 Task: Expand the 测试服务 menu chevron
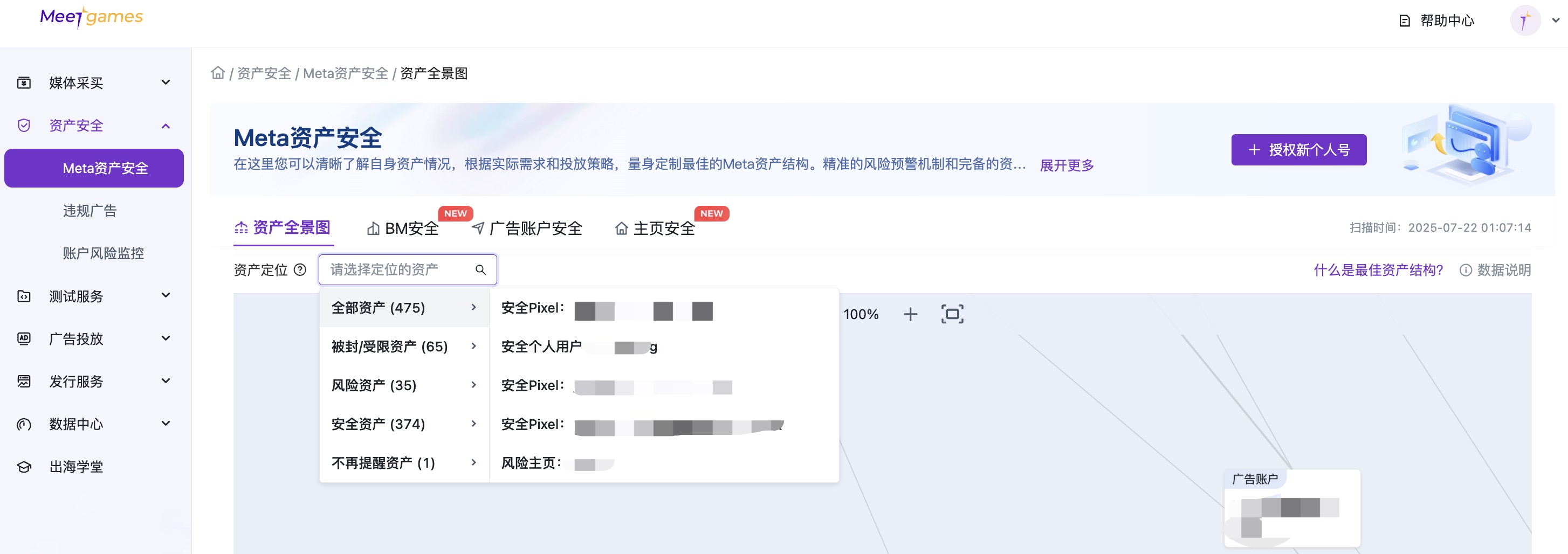[x=166, y=295]
